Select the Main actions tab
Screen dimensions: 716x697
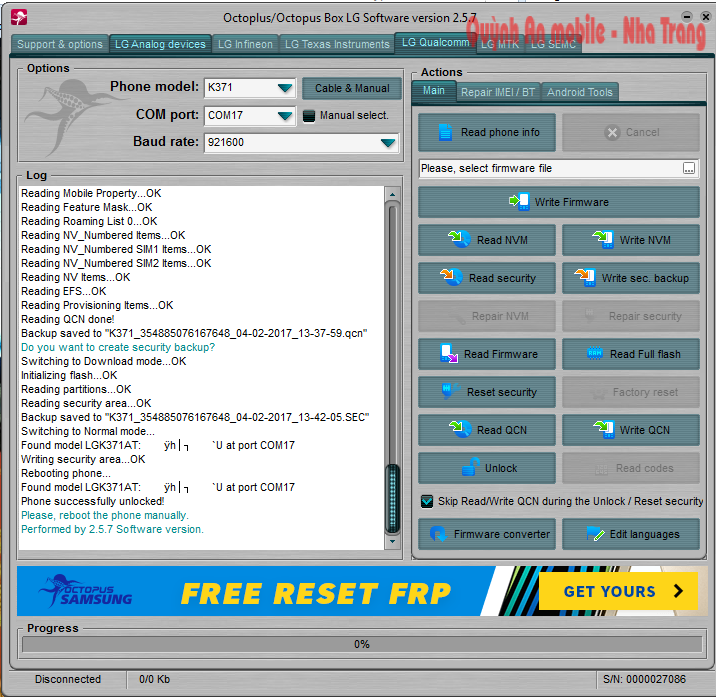433,91
